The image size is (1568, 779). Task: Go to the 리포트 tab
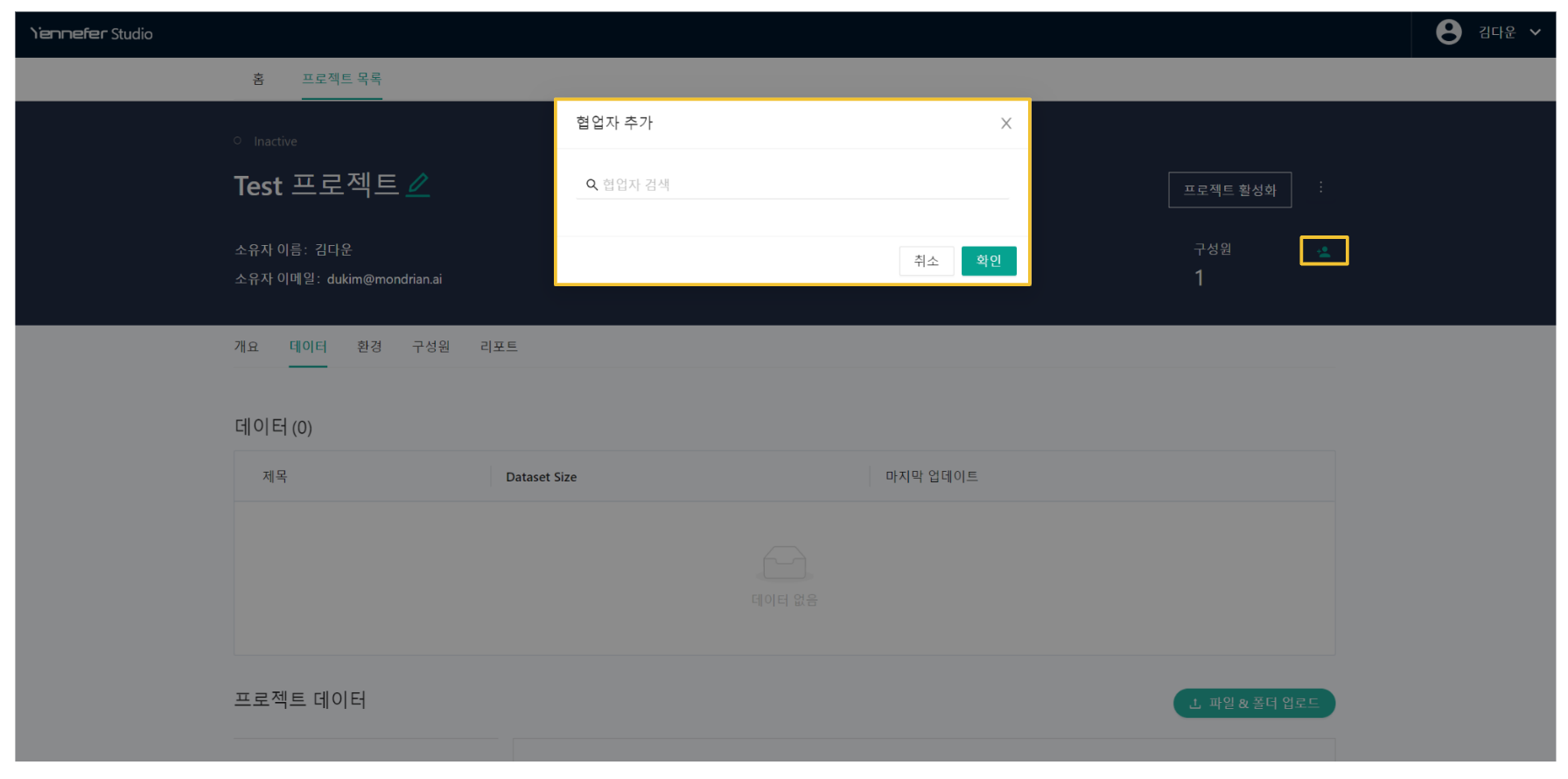pos(499,347)
